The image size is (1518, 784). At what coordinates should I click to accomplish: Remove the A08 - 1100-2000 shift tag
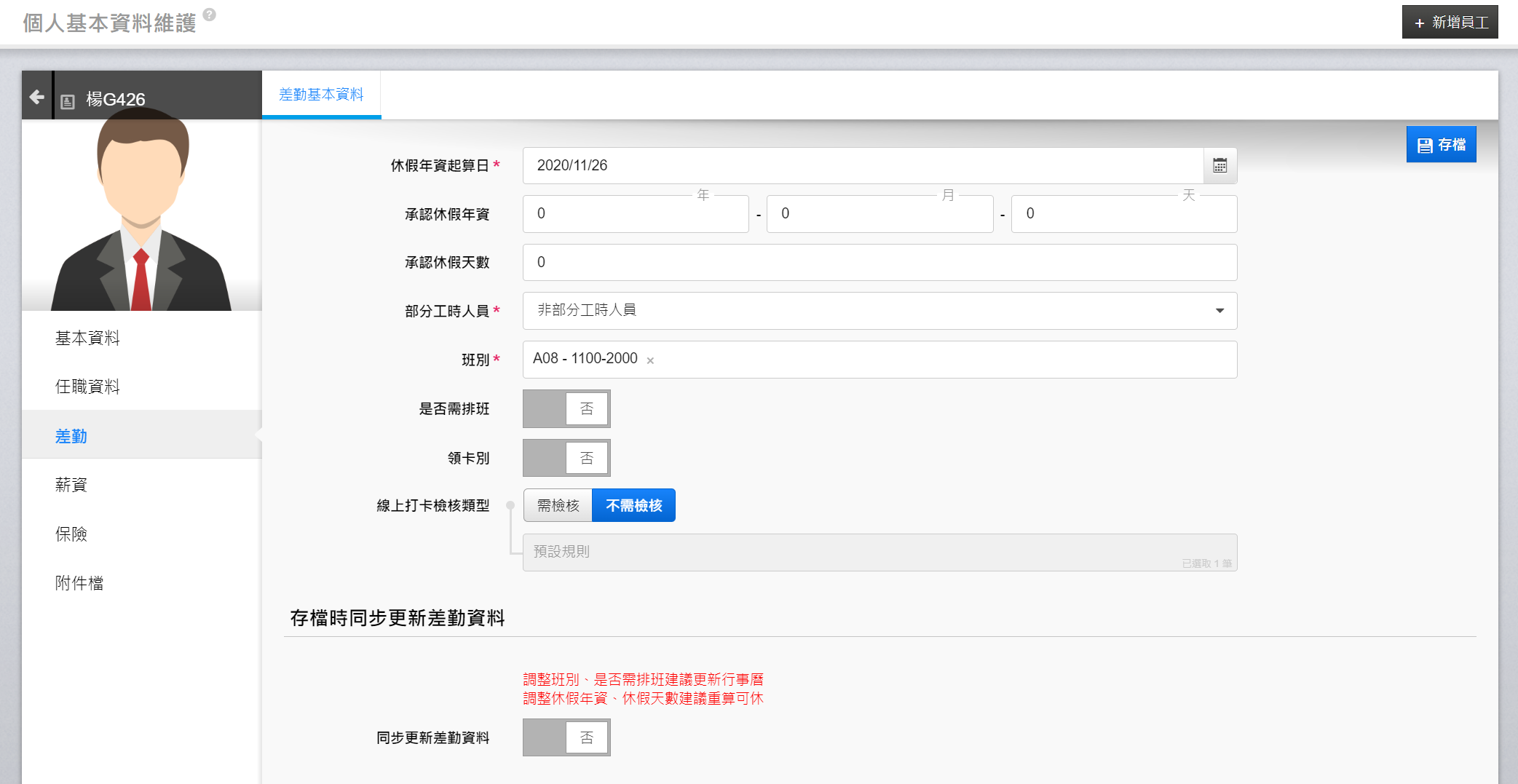(650, 360)
